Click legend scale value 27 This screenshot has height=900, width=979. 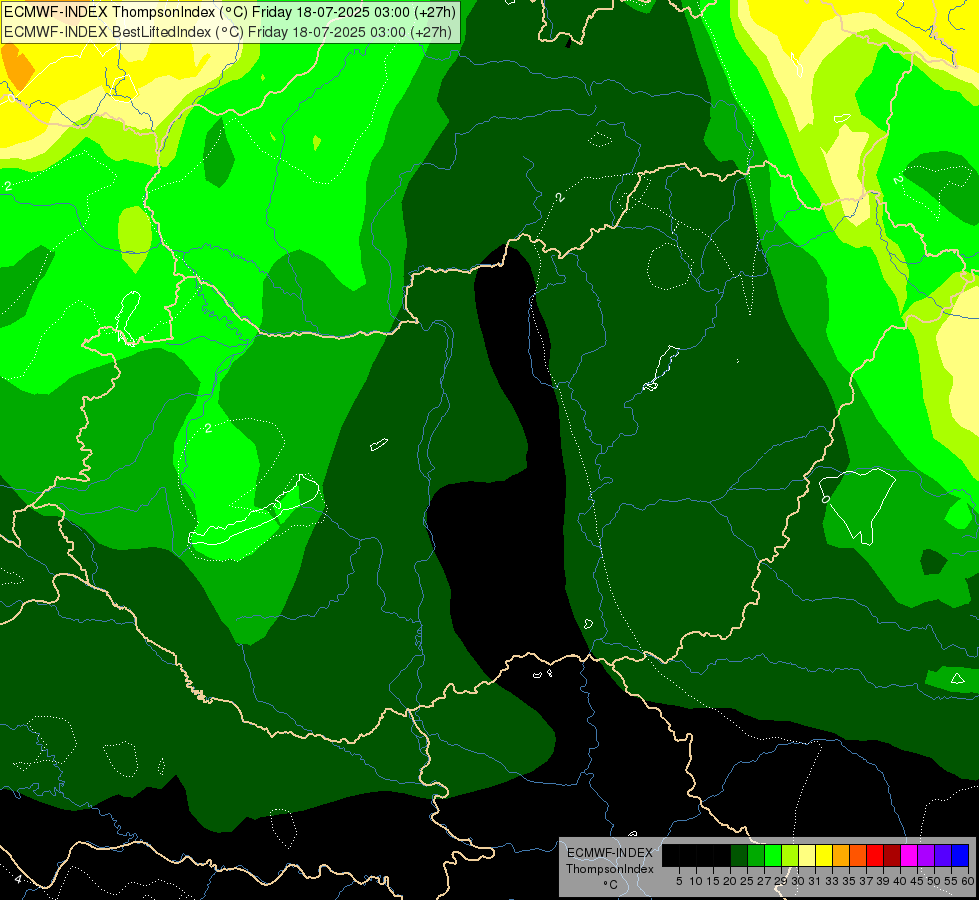click(764, 881)
